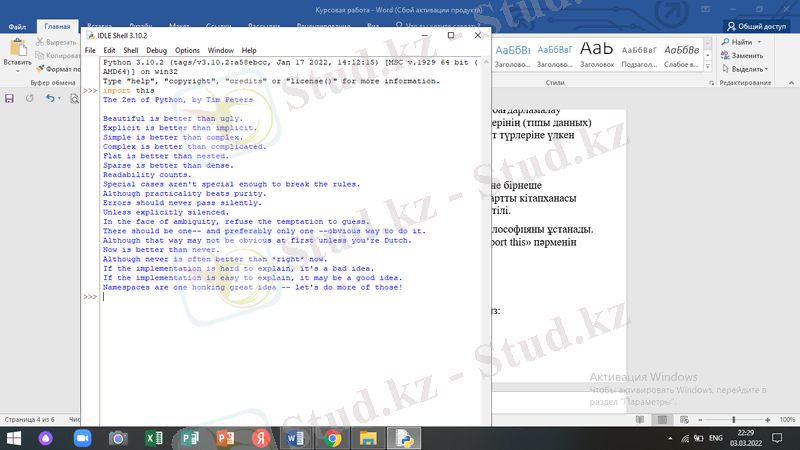Open the Windows Start menu
The image size is (800, 450).
14,438
